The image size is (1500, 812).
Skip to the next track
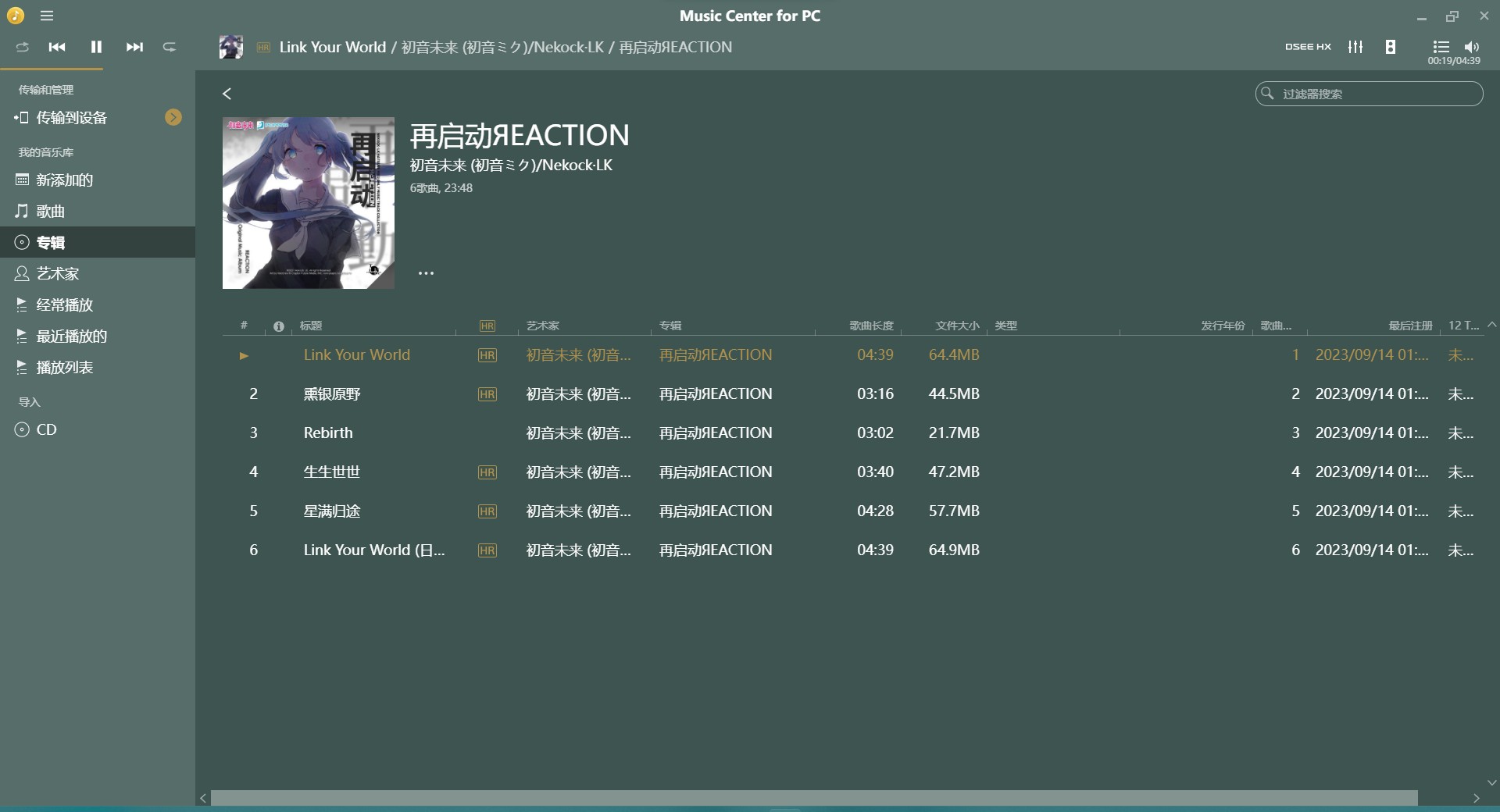(134, 47)
